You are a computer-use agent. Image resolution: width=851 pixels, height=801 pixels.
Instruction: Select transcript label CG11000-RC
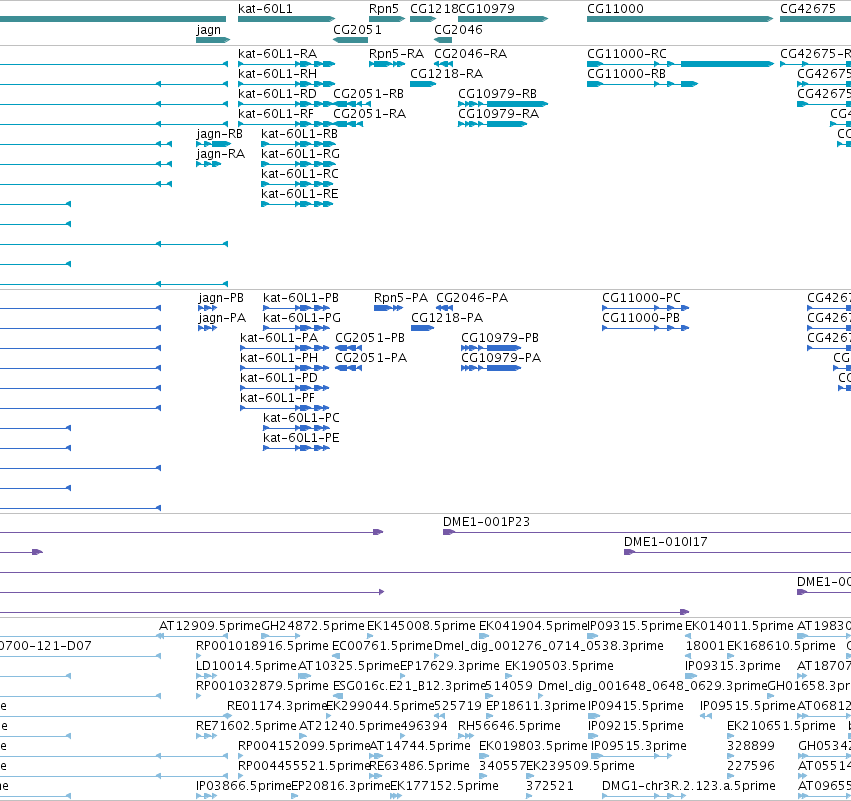click(x=627, y=54)
